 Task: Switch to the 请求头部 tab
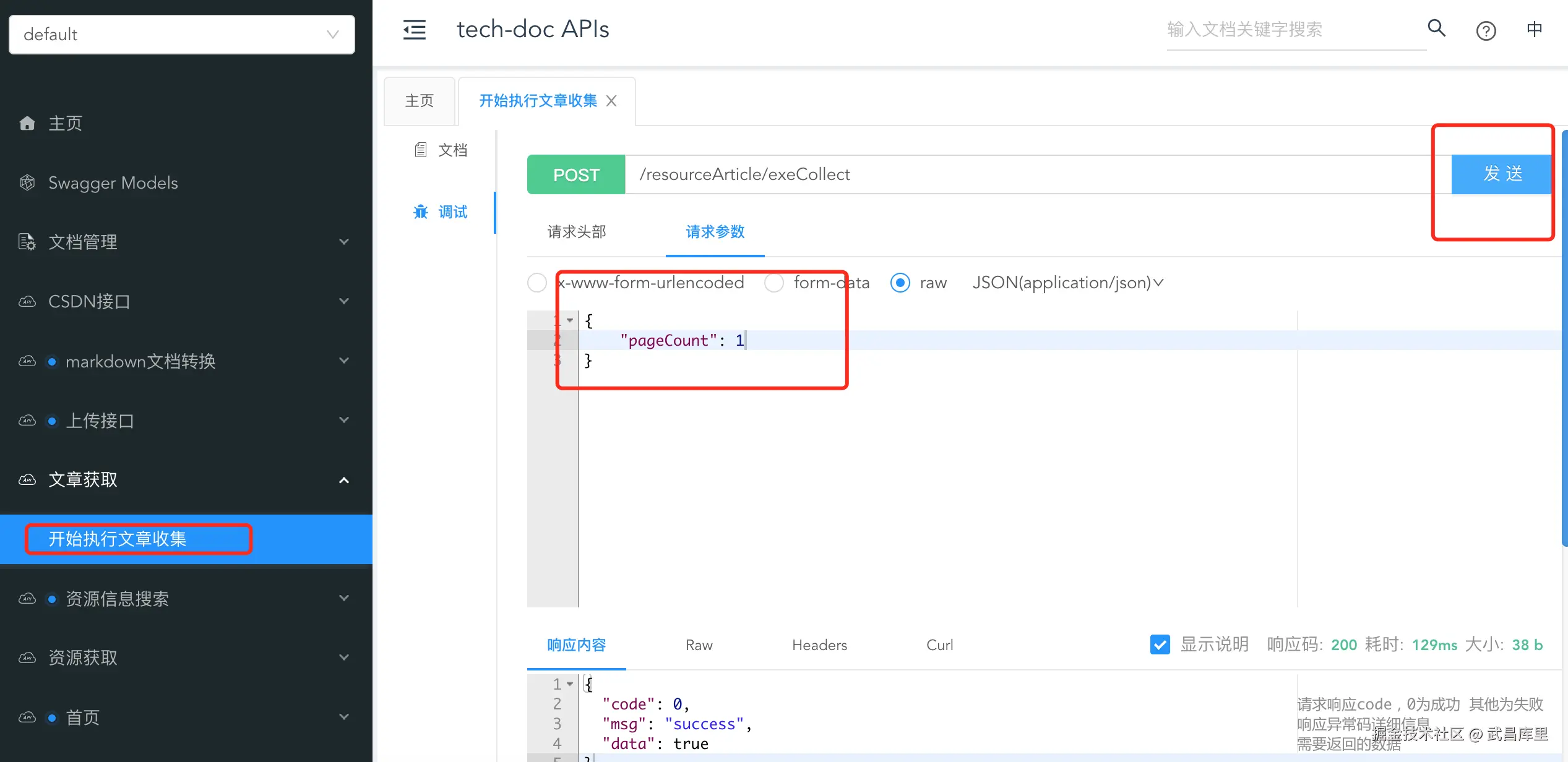(x=577, y=232)
